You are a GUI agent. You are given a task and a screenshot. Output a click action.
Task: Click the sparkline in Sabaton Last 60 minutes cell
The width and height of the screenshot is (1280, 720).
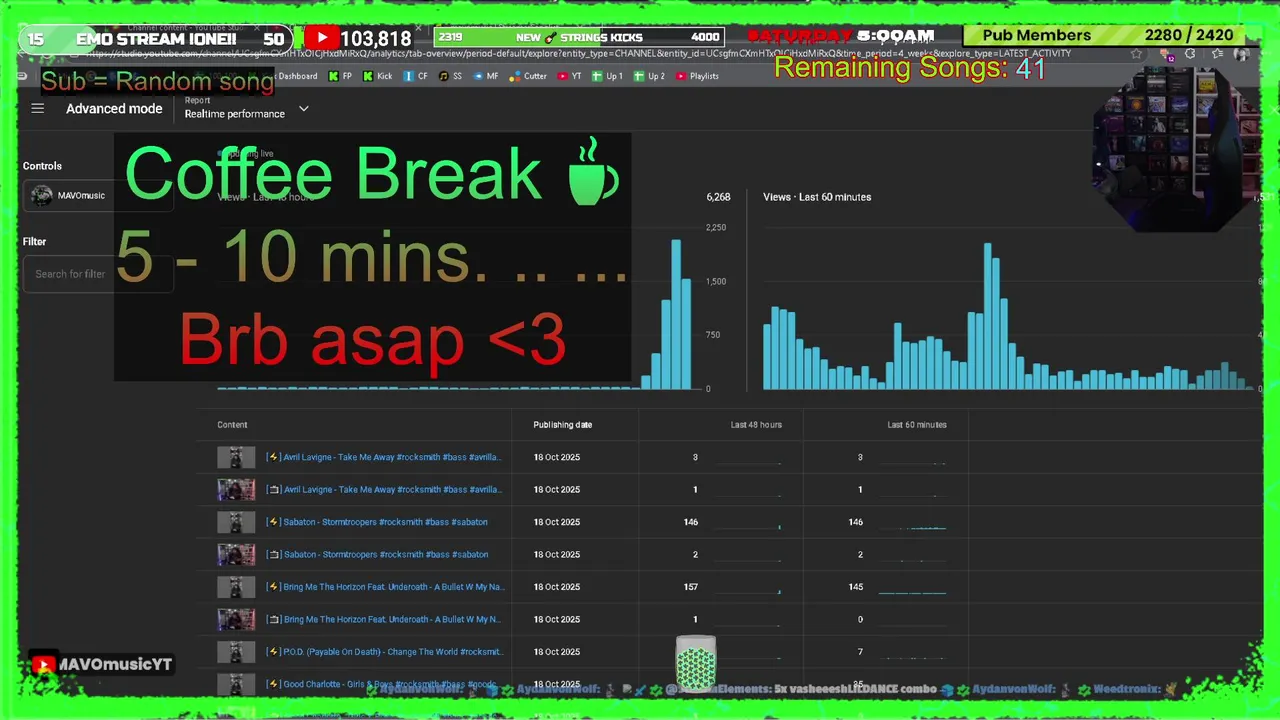[912, 526]
